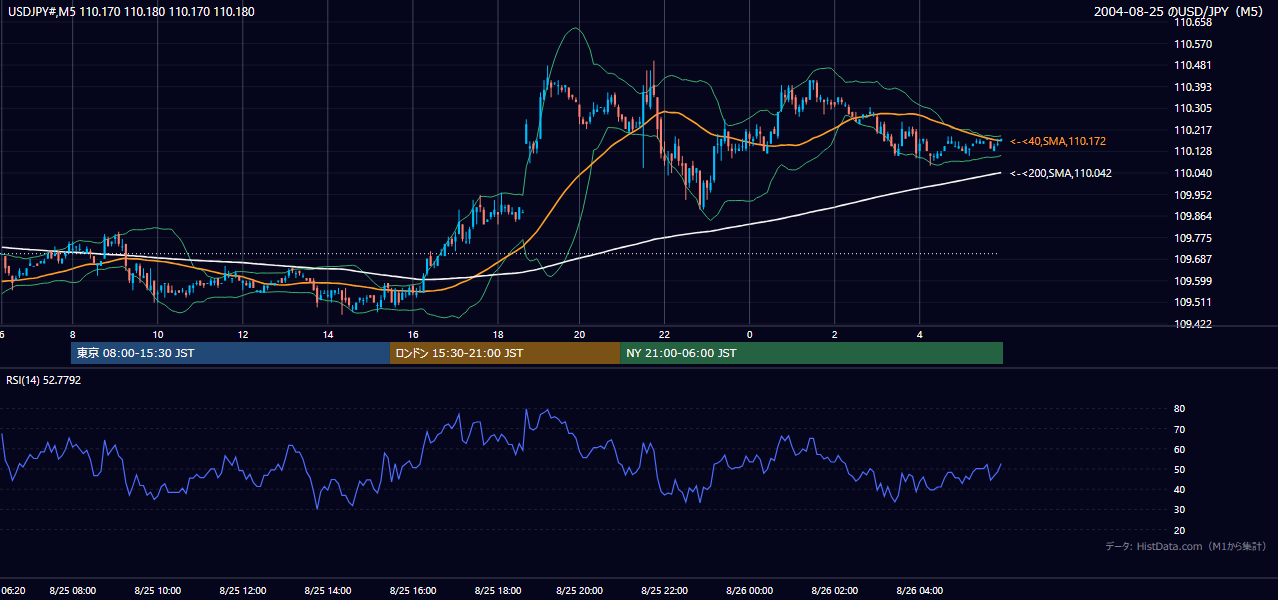Click price axis label 109.864
This screenshot has width=1278, height=600.
pos(1193,216)
